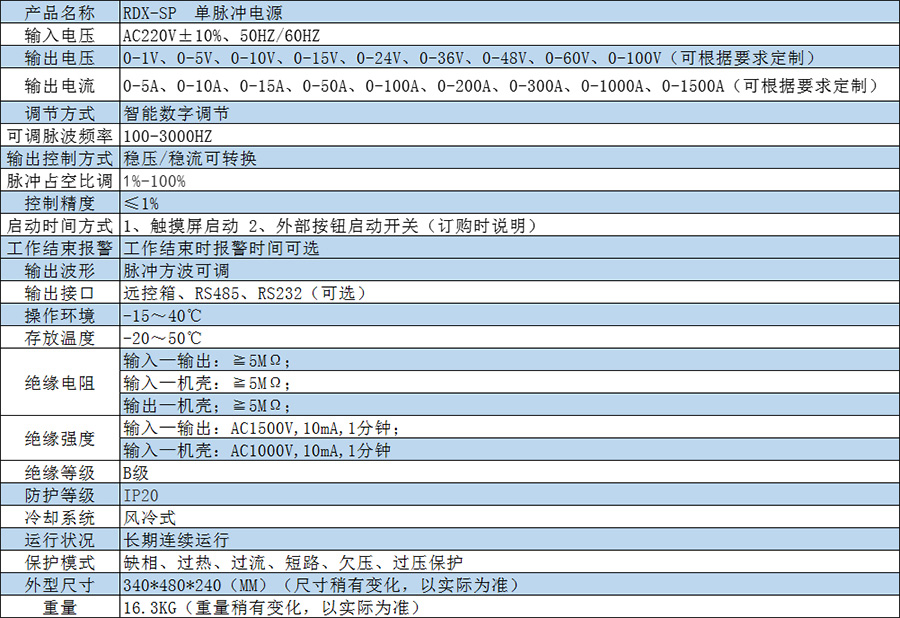The width and height of the screenshot is (900, 618).
Task: Select the -20~50℃ storage temperature
Action: click(x=162, y=338)
